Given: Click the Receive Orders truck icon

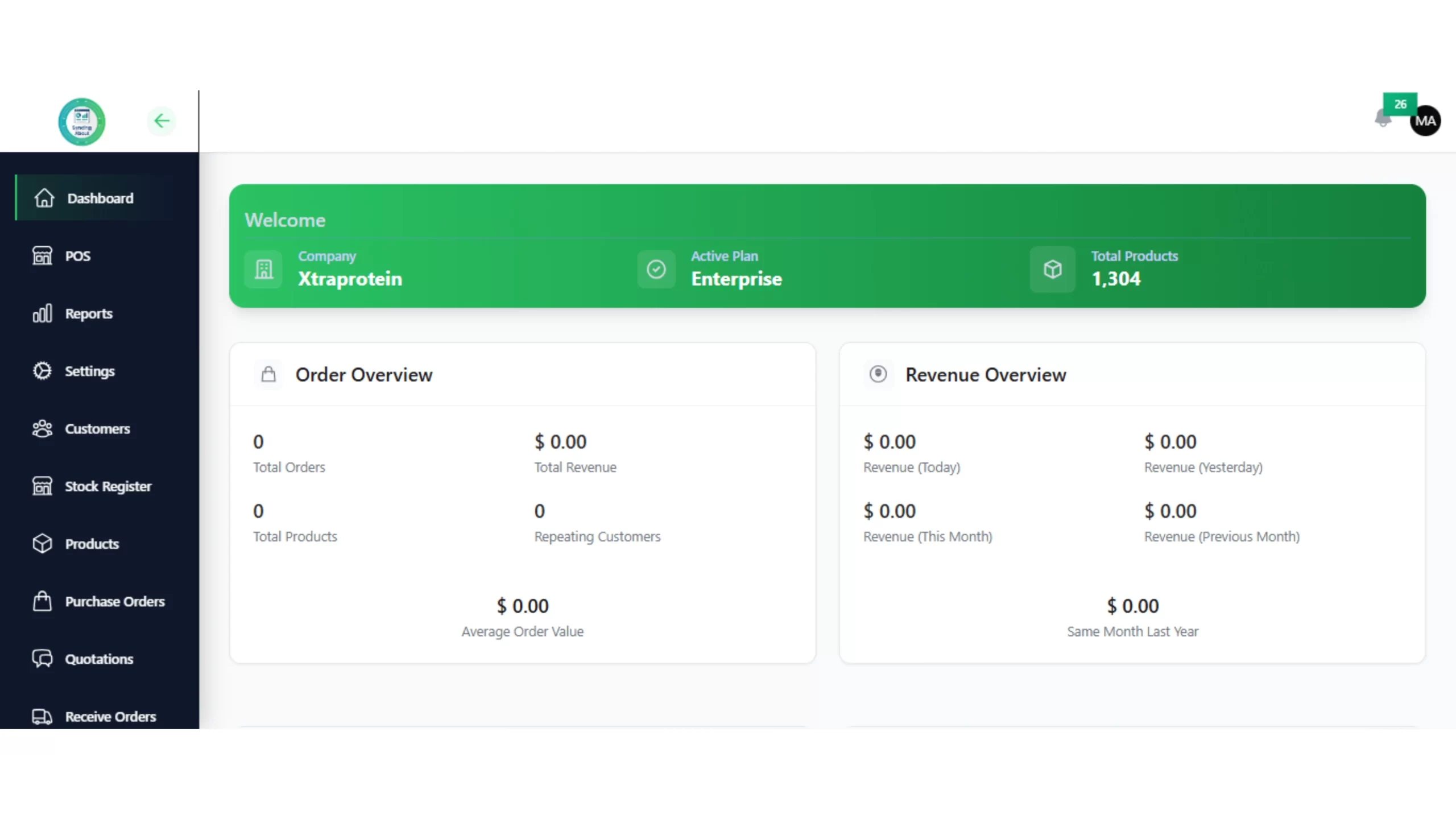Looking at the screenshot, I should tap(42, 717).
